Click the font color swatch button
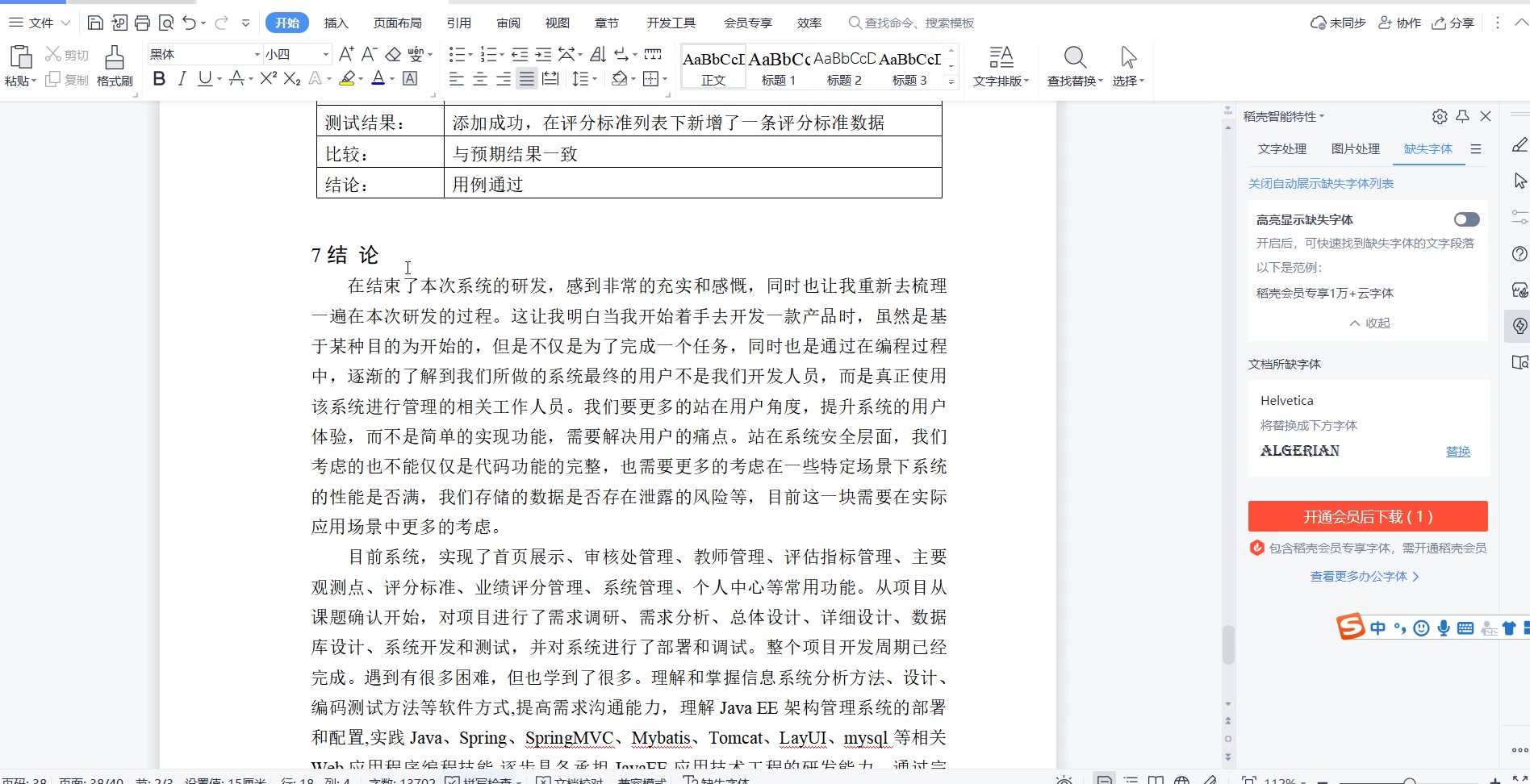Screen dimensions: 1530x784 378,79
